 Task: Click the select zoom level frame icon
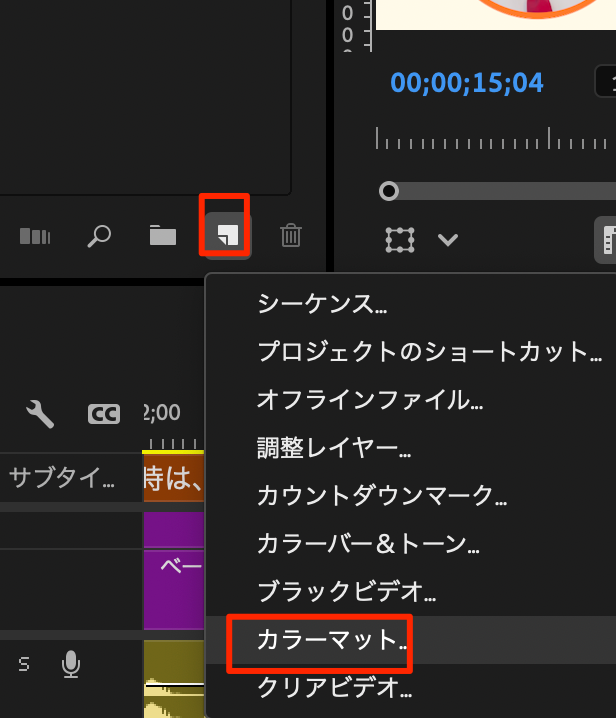(x=400, y=239)
